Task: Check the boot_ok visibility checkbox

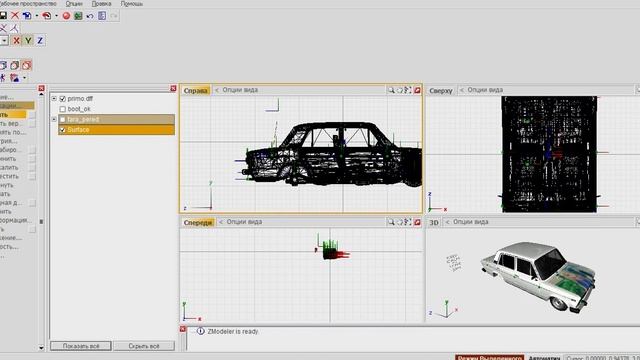Action: tap(62, 109)
